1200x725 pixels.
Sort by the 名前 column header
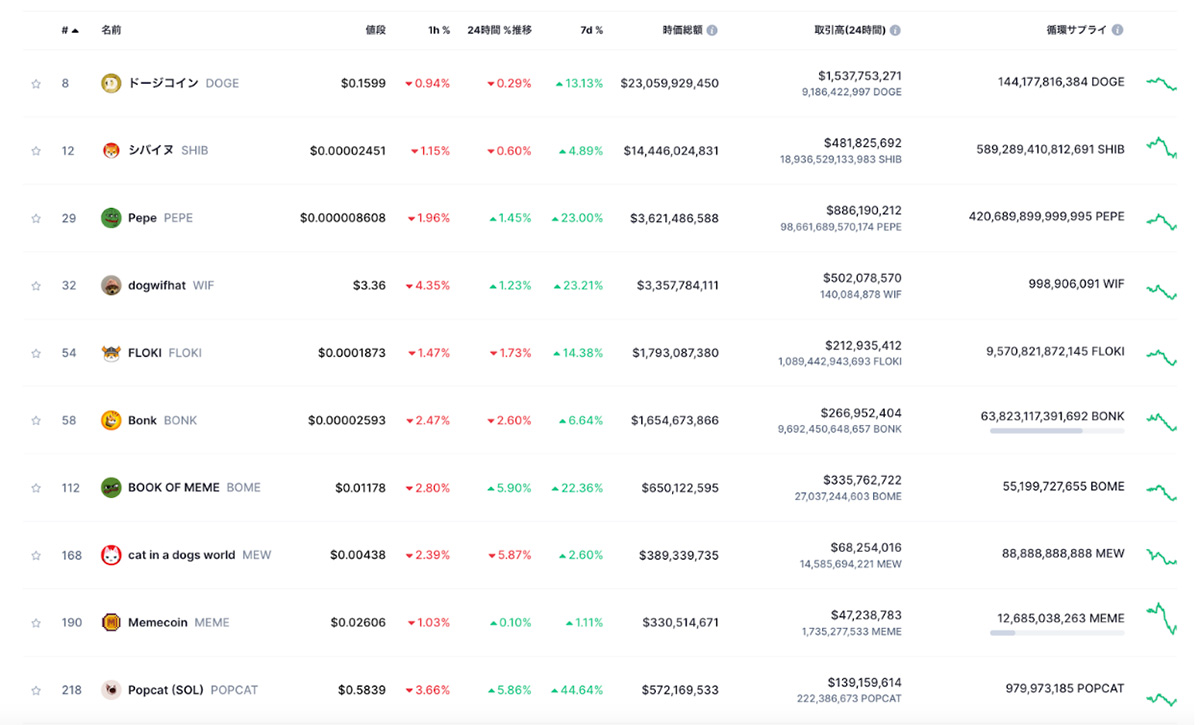point(111,30)
